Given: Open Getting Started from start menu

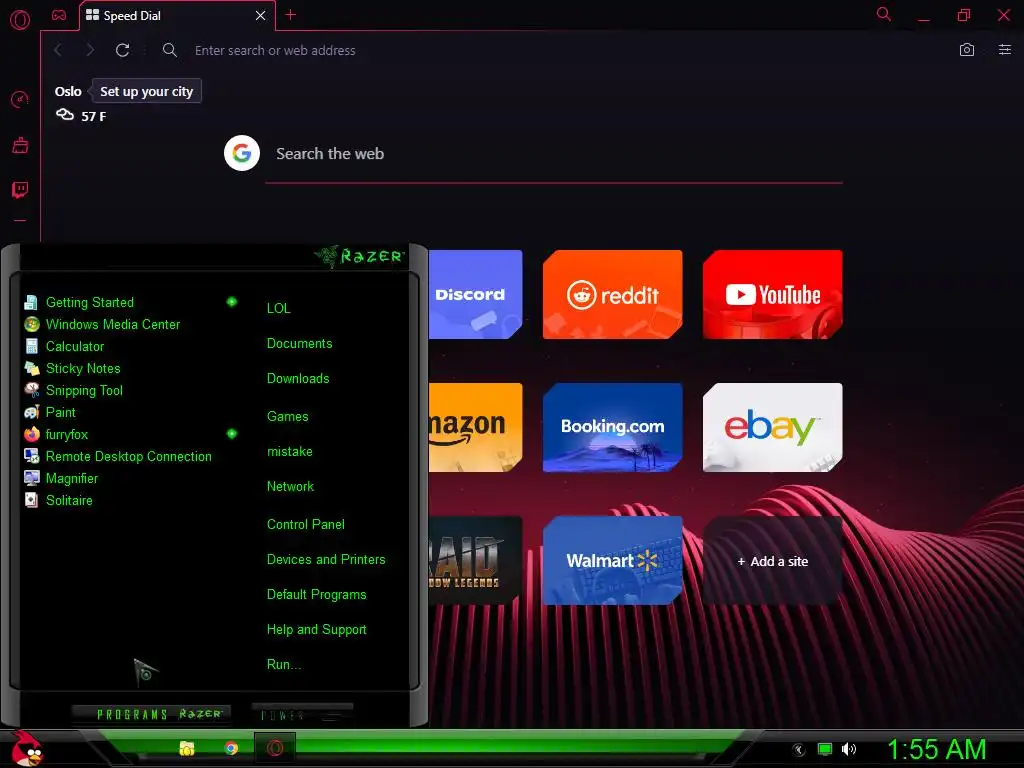Looking at the screenshot, I should point(89,302).
